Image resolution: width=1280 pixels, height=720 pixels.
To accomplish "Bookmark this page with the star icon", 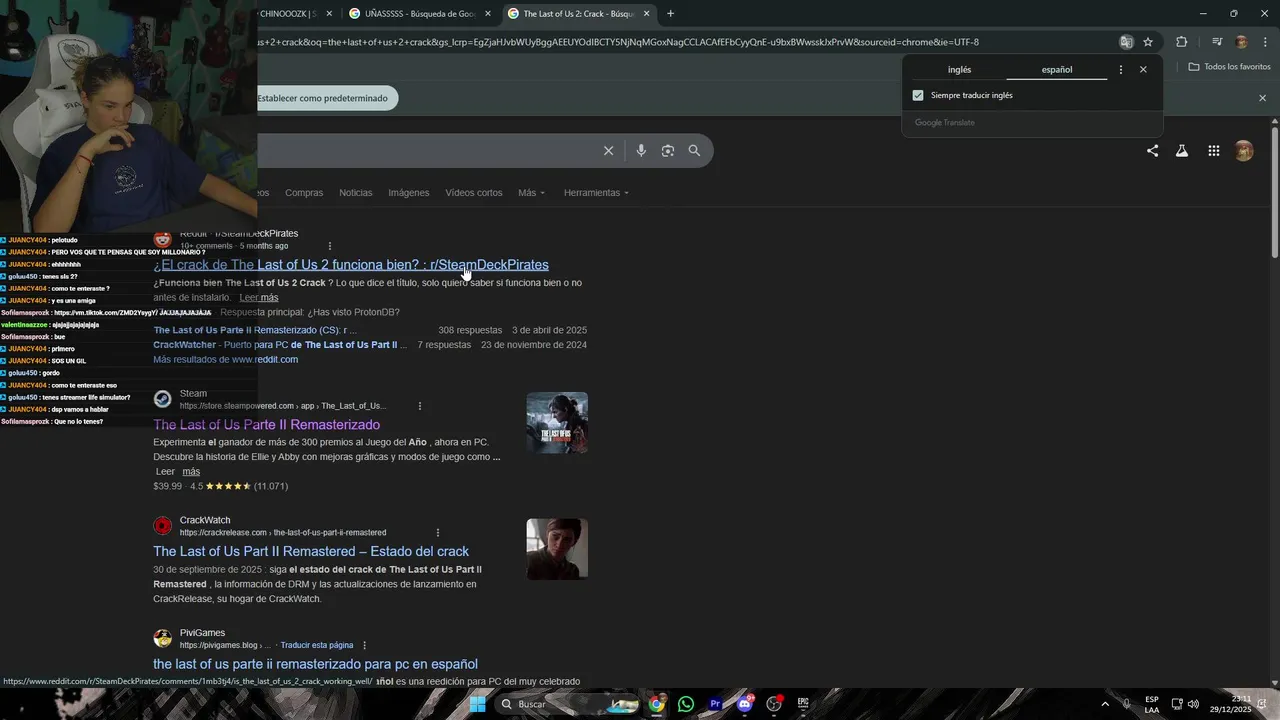I will click(x=1148, y=42).
